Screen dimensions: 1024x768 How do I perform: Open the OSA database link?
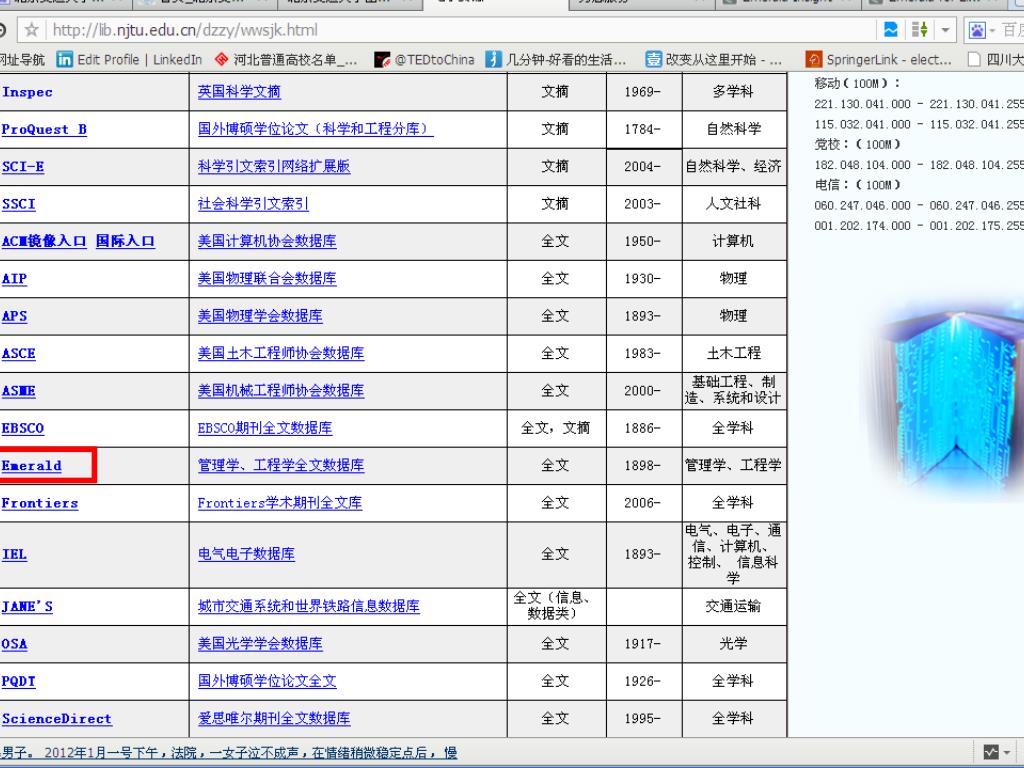(14, 644)
